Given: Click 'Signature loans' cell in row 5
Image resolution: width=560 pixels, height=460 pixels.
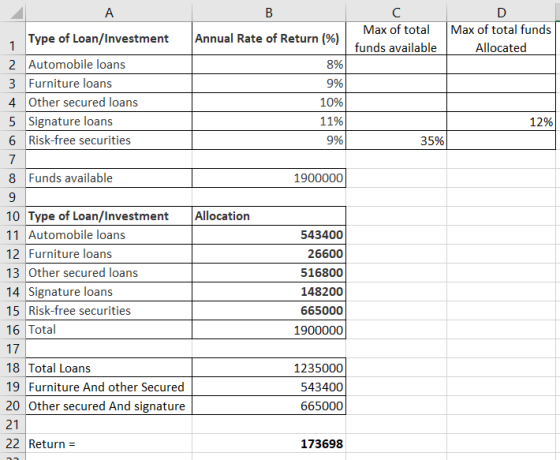Looking at the screenshot, I should click(x=109, y=121).
